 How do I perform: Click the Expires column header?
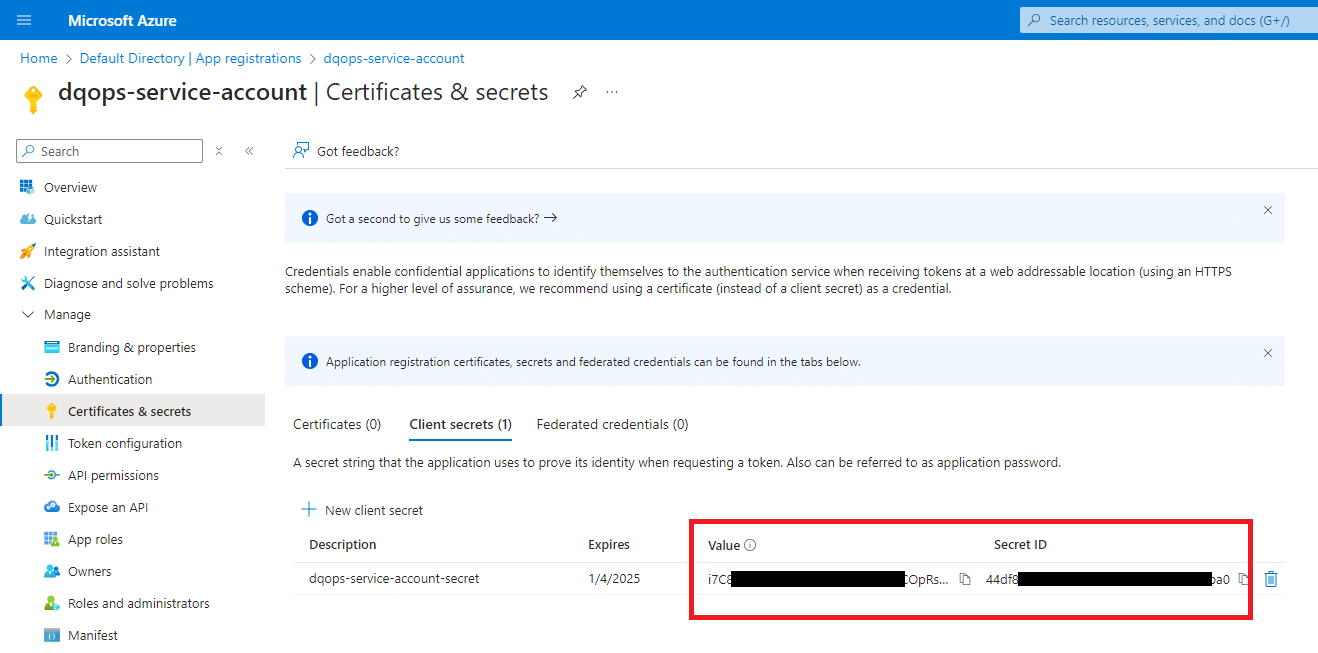[609, 545]
